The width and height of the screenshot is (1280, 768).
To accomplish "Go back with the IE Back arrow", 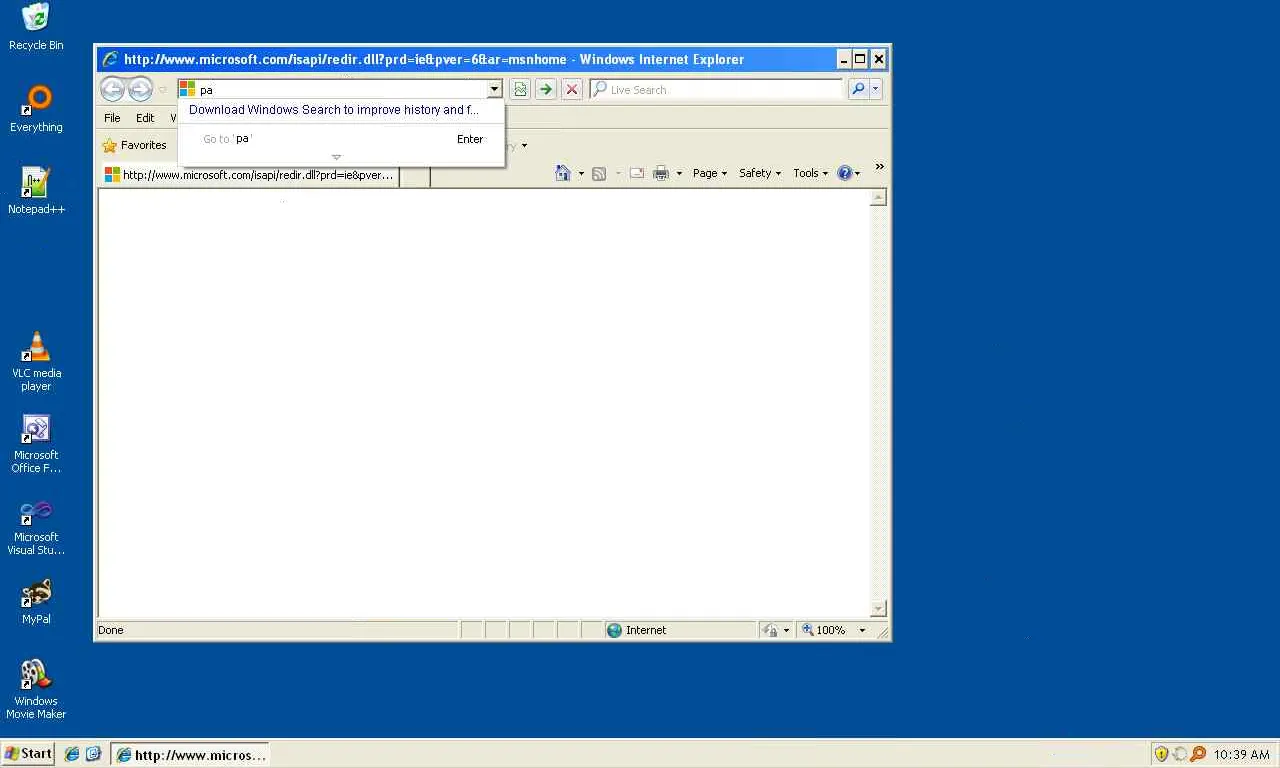I will tap(113, 89).
